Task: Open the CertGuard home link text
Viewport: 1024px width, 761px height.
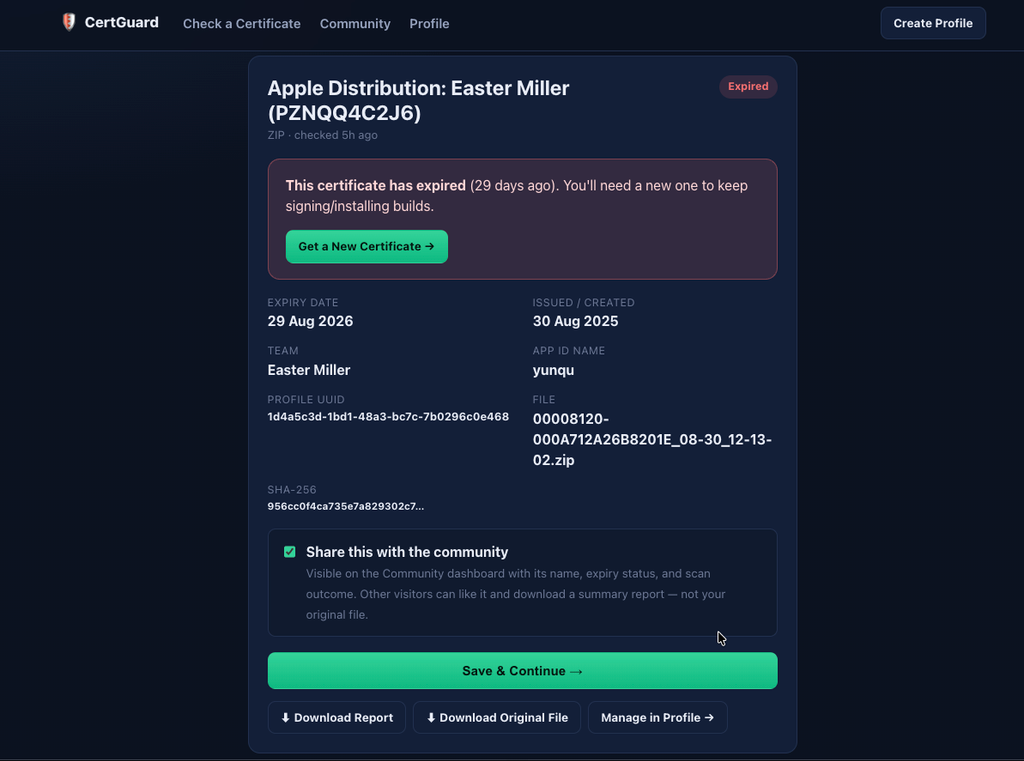Action: pyautogui.click(x=121, y=22)
